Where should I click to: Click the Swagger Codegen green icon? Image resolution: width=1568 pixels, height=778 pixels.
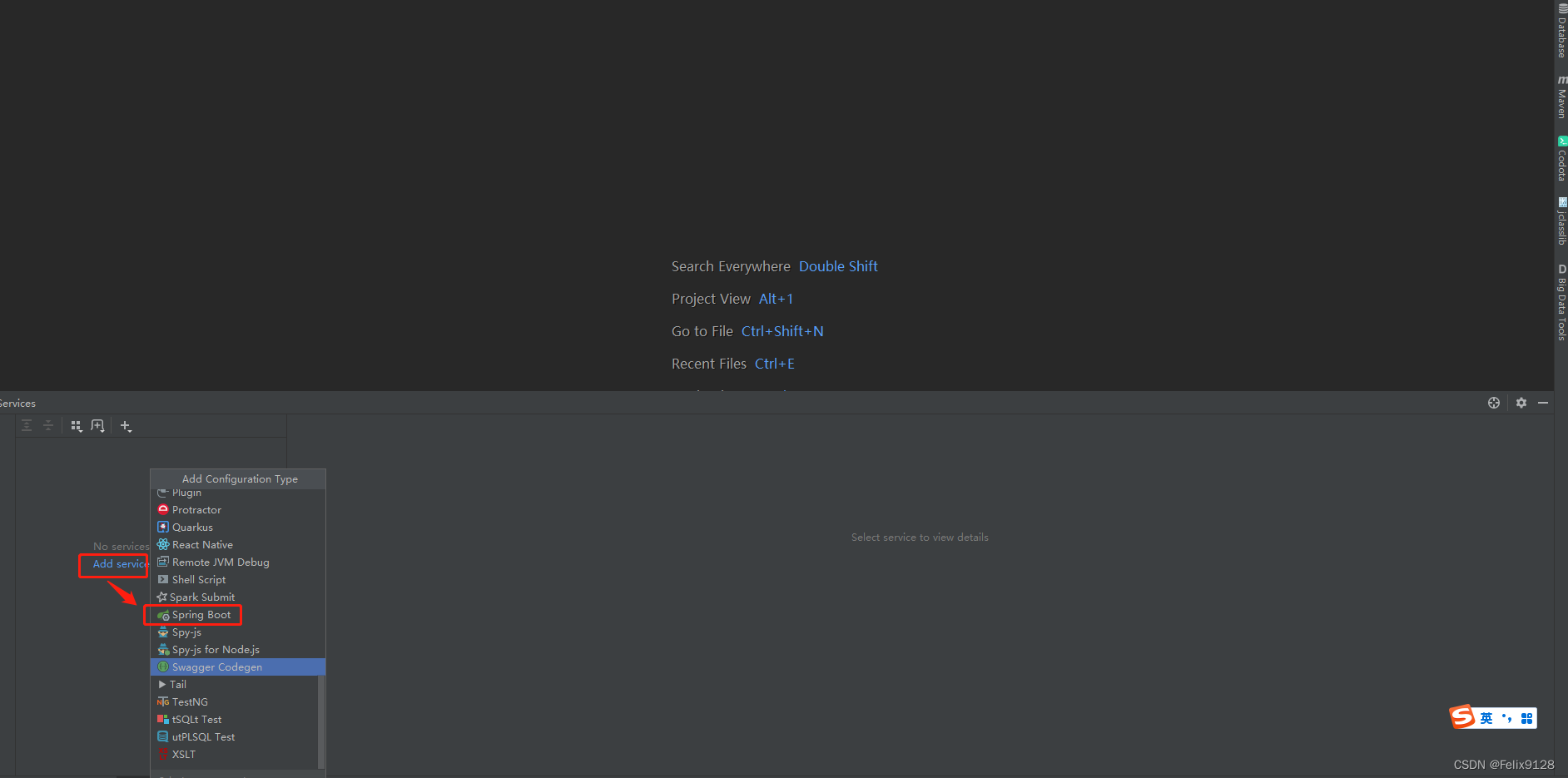[x=163, y=667]
